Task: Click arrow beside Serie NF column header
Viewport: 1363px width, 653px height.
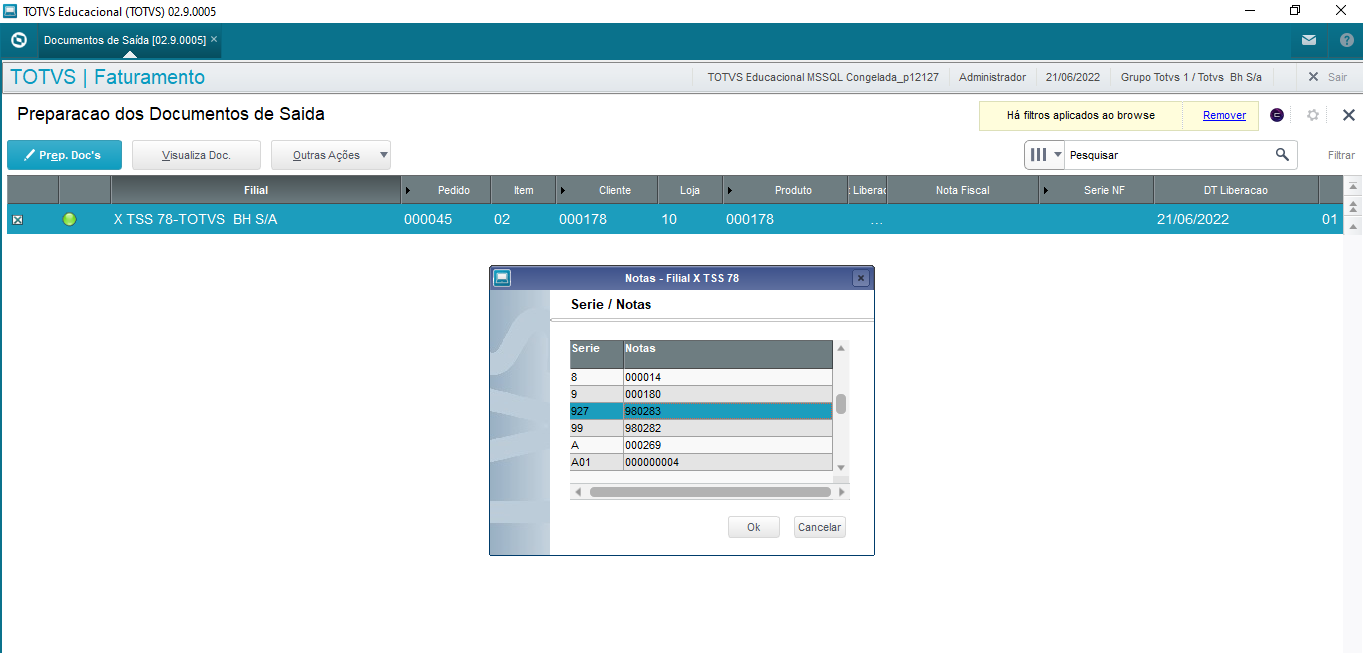Action: click(1046, 190)
